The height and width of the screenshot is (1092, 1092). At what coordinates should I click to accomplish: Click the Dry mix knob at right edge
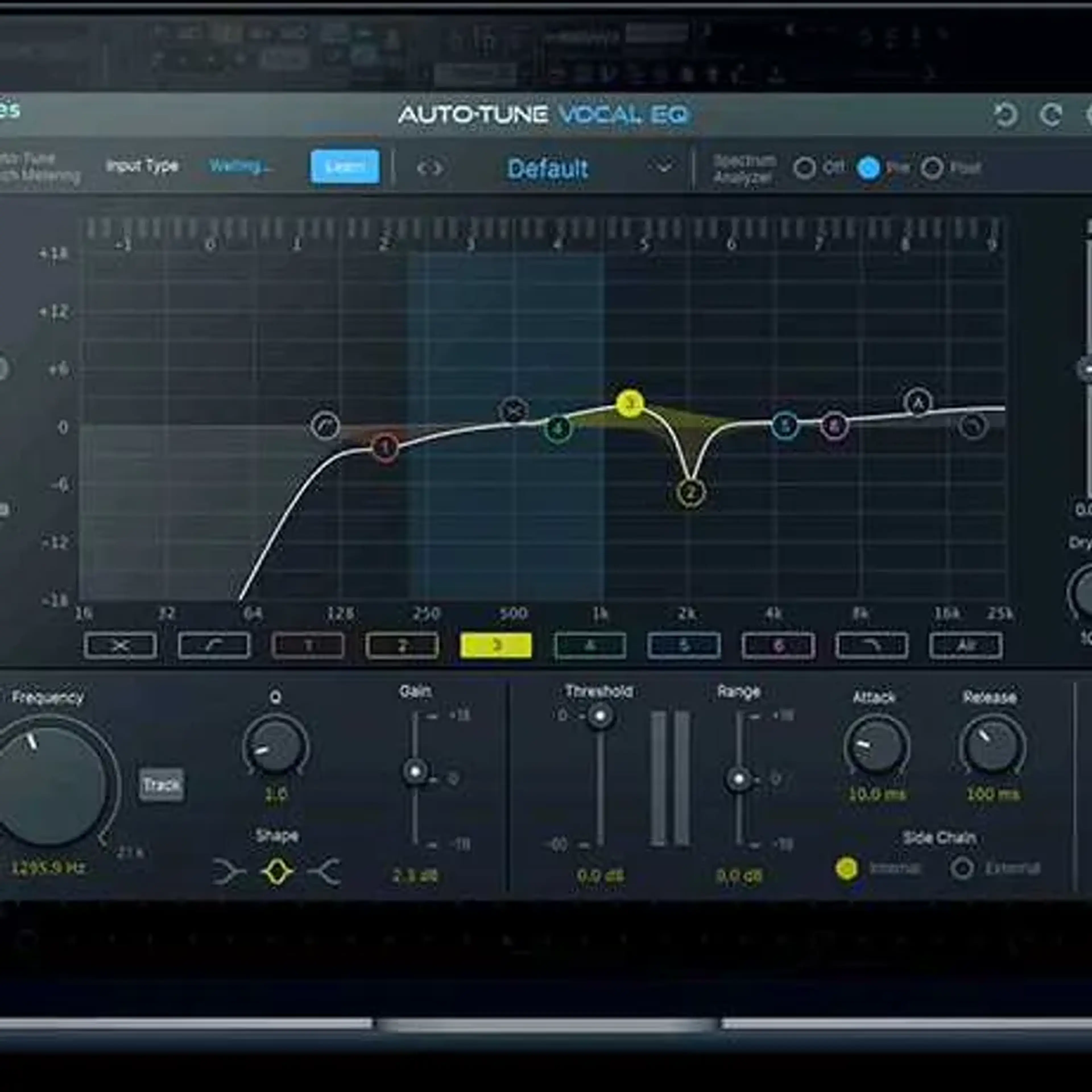click(1081, 593)
